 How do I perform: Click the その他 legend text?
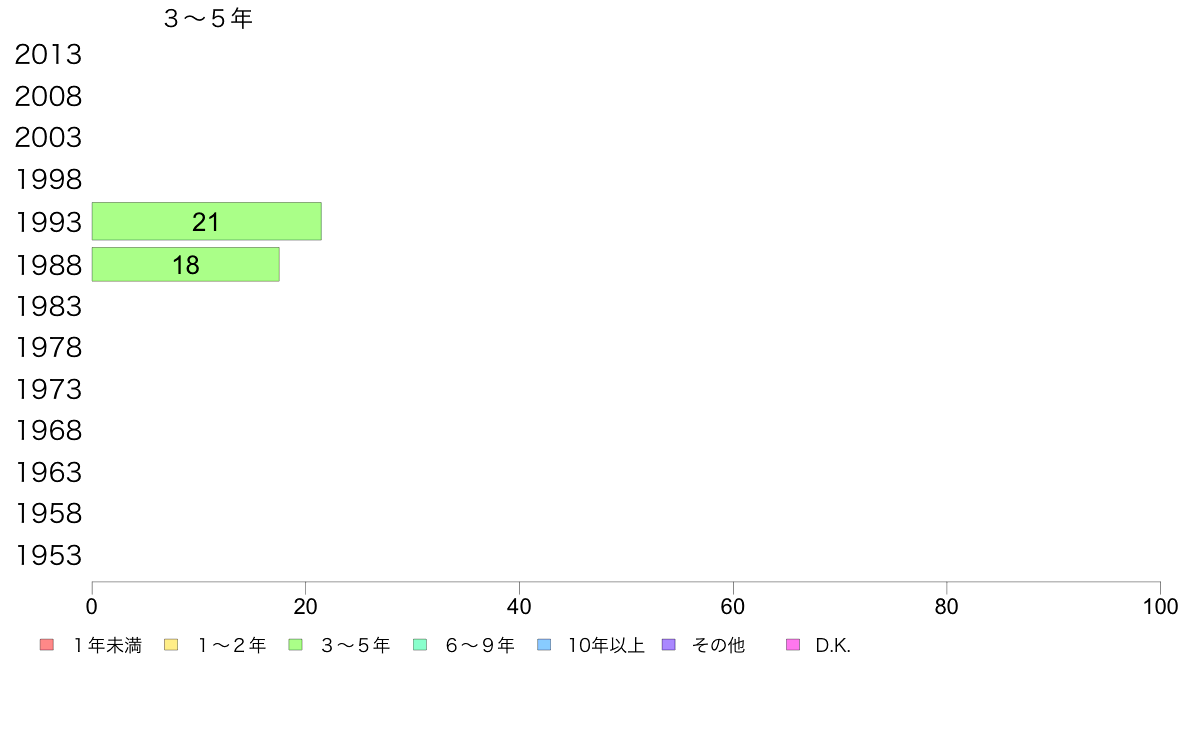click(x=718, y=646)
